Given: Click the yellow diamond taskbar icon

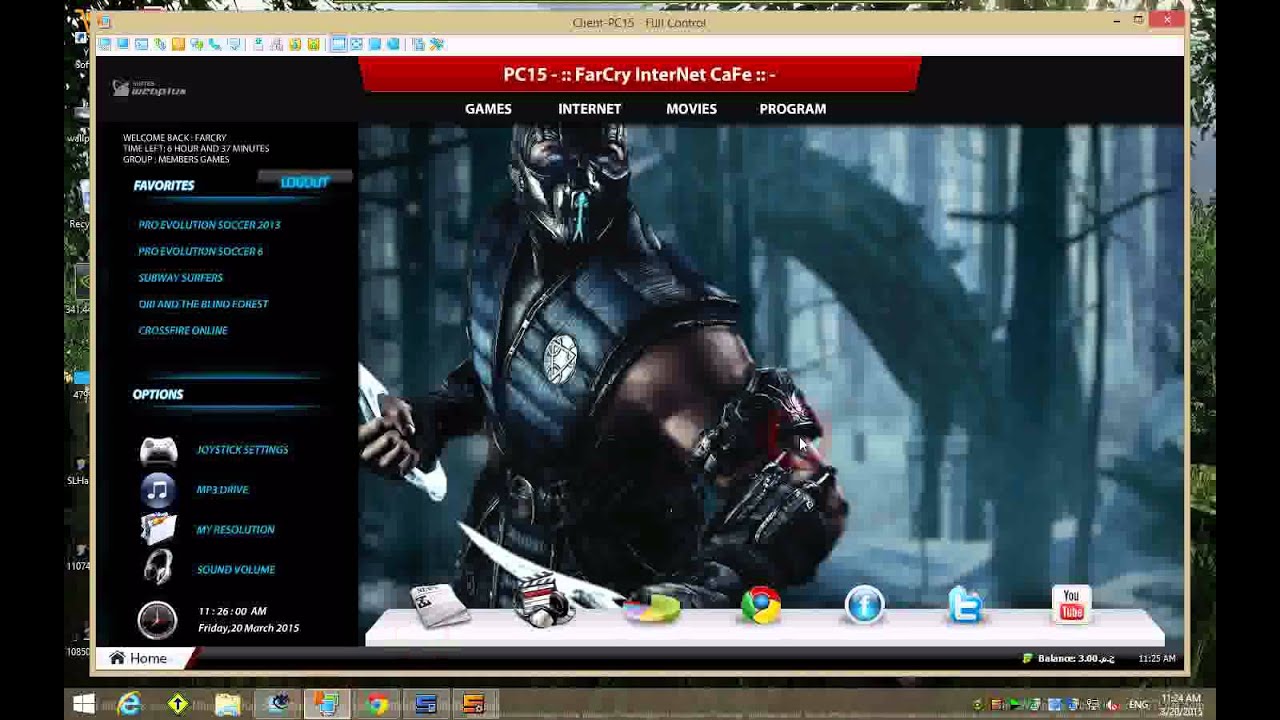Looking at the screenshot, I should pos(178,705).
